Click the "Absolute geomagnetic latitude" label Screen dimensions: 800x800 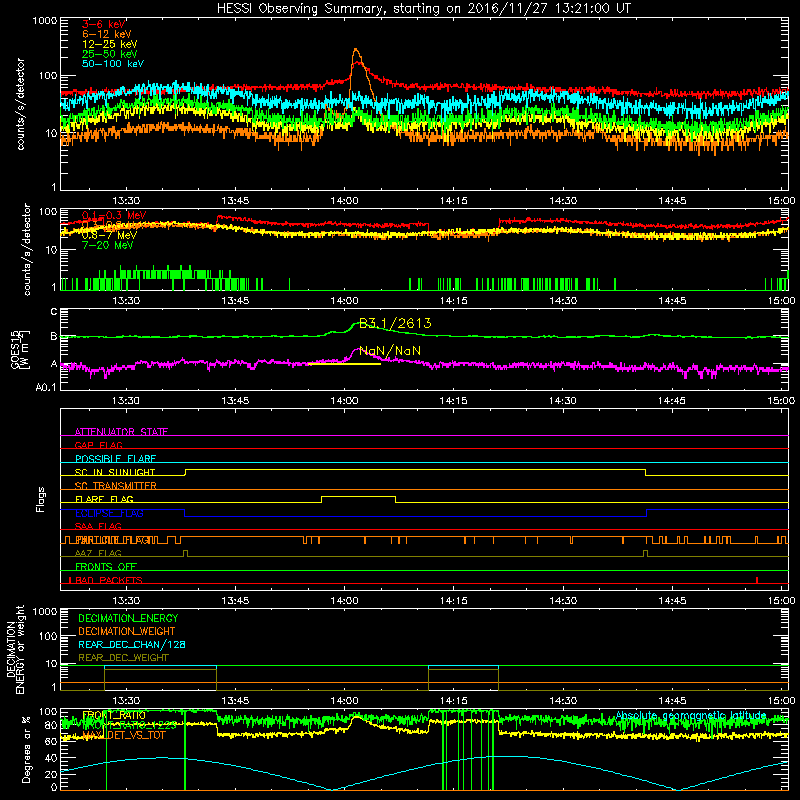691,715
